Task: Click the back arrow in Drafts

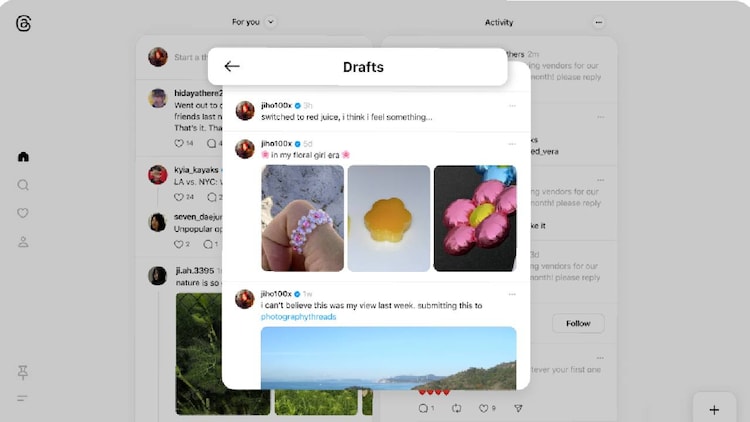Action: (x=232, y=67)
